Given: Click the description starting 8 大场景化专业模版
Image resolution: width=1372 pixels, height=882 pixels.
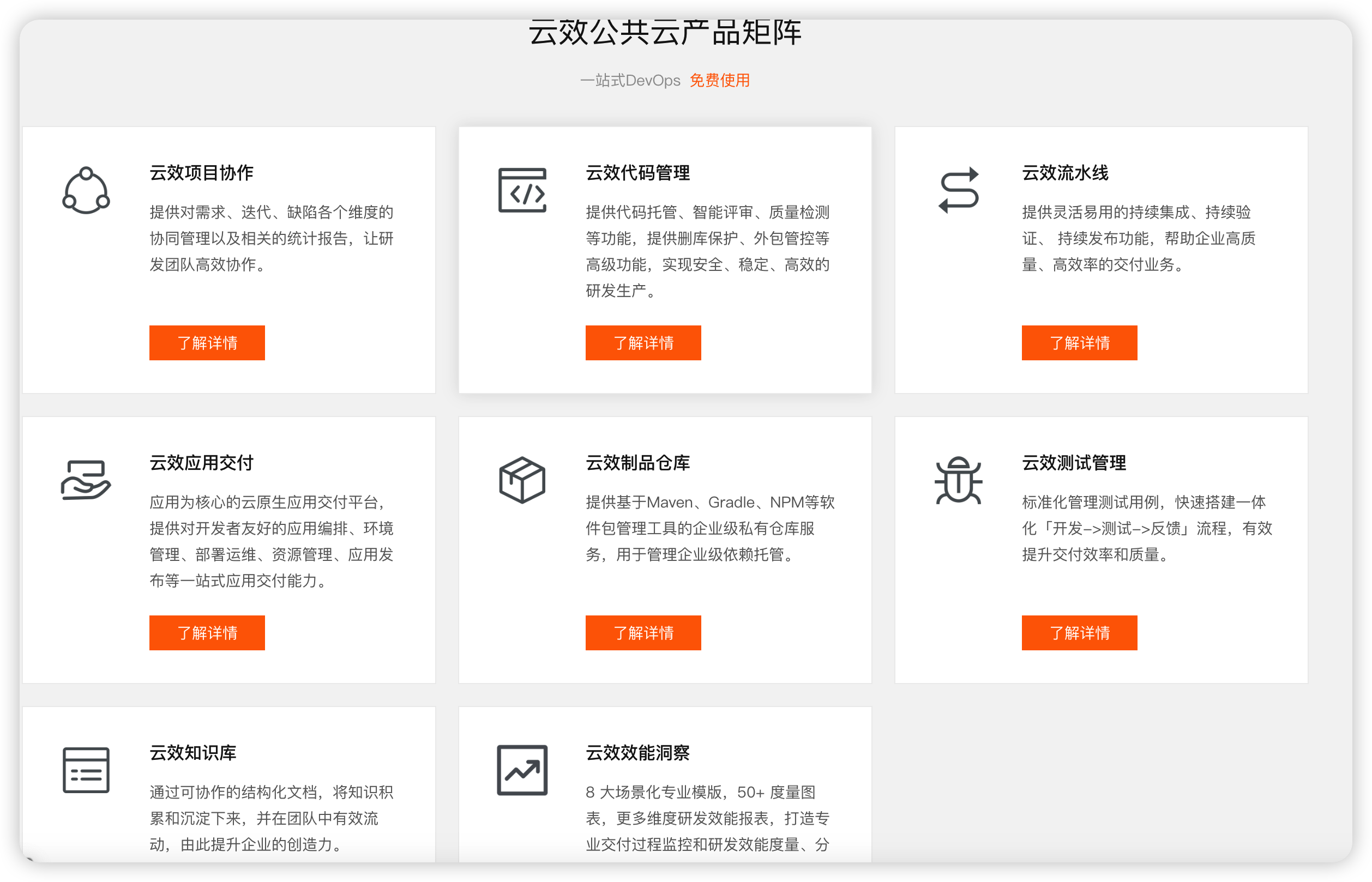Looking at the screenshot, I should pos(707,818).
